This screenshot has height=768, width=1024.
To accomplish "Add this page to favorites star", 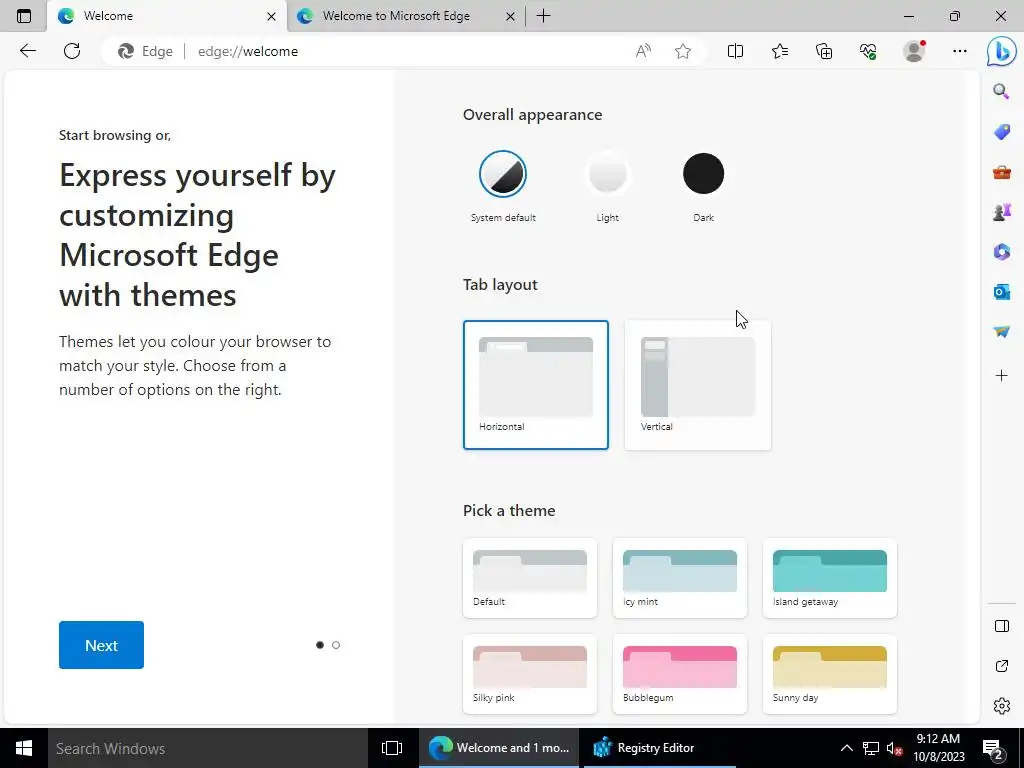I will tap(683, 51).
